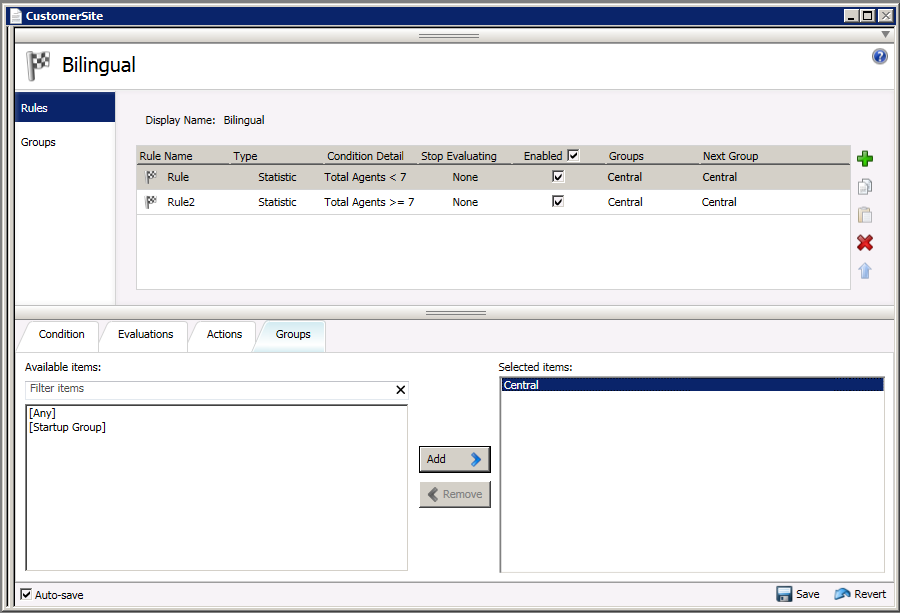
Task: Clear the filter with the X icon
Action: [401, 390]
